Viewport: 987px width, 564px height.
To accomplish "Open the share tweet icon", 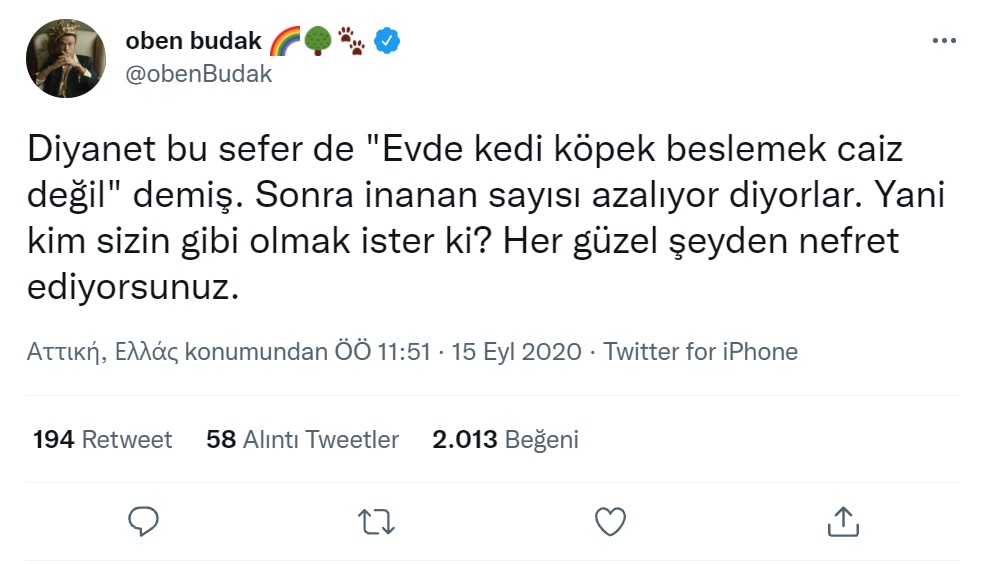I will [x=842, y=520].
